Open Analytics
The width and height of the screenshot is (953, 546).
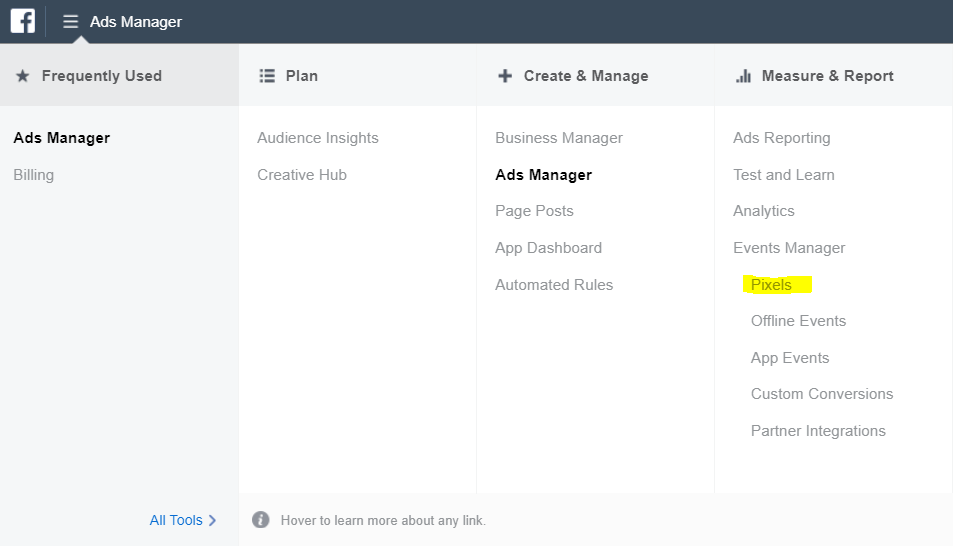tap(763, 211)
